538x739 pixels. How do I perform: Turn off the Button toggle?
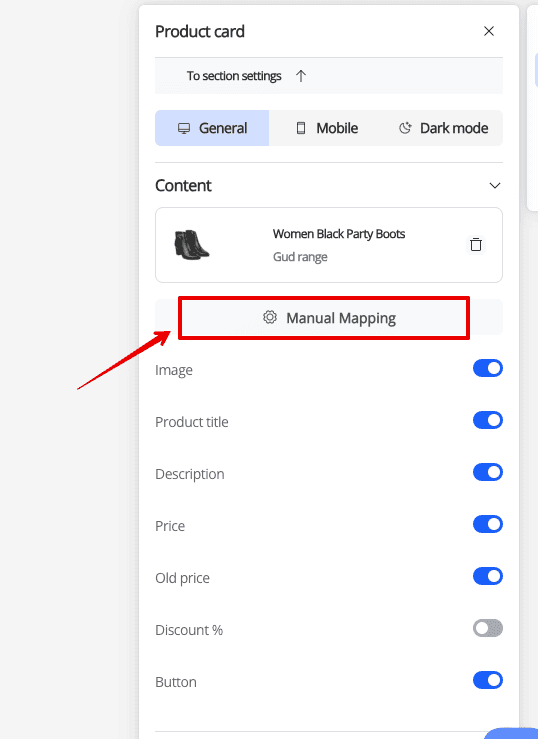(488, 680)
